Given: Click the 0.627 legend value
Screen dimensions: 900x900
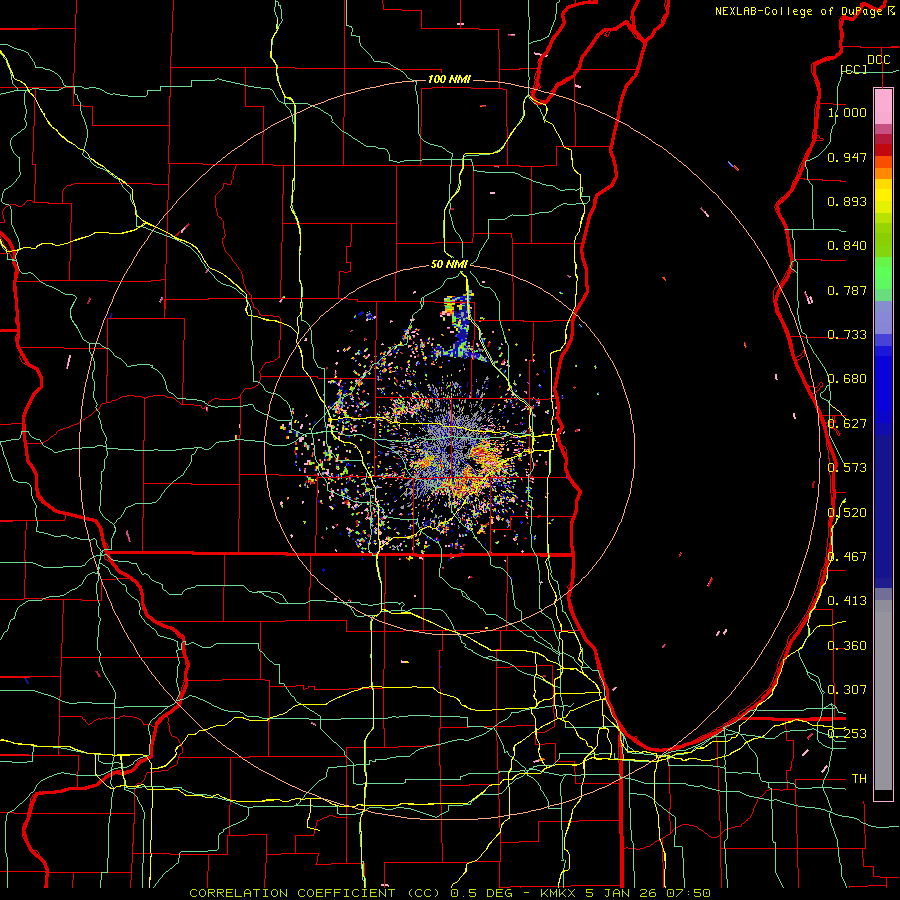Looking at the screenshot, I should click(x=847, y=424).
